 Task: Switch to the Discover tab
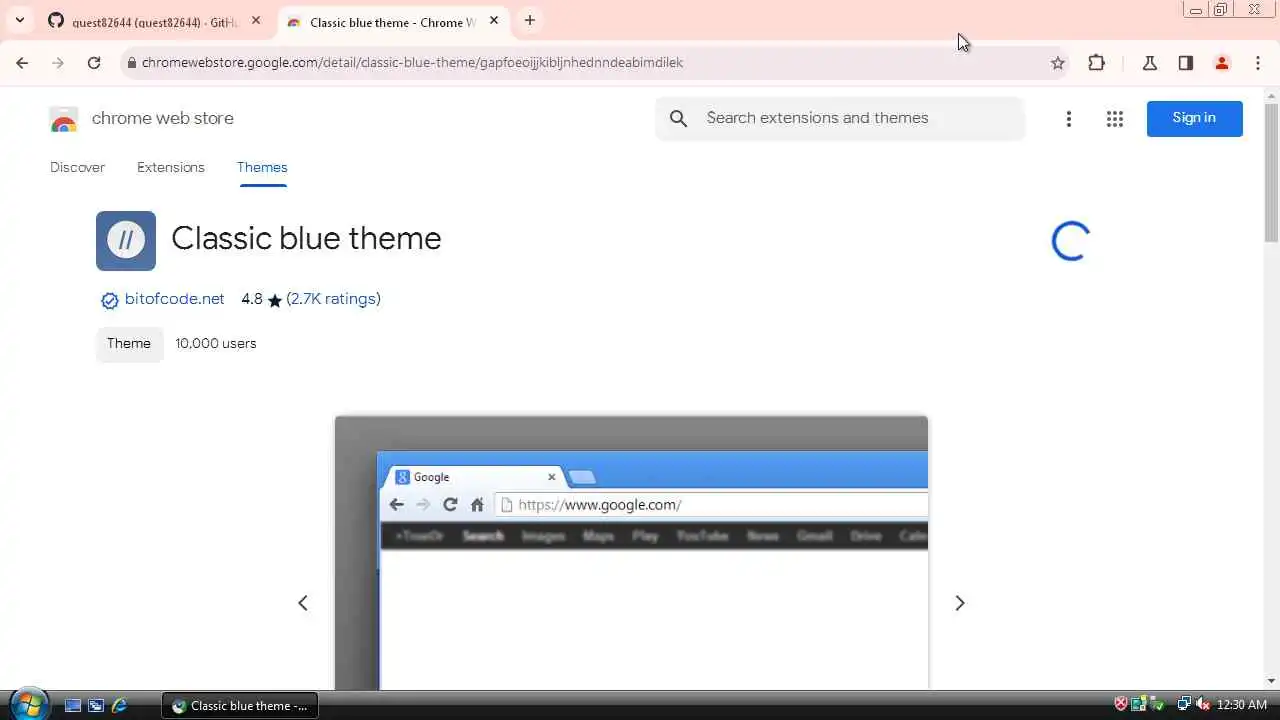pyautogui.click(x=77, y=167)
